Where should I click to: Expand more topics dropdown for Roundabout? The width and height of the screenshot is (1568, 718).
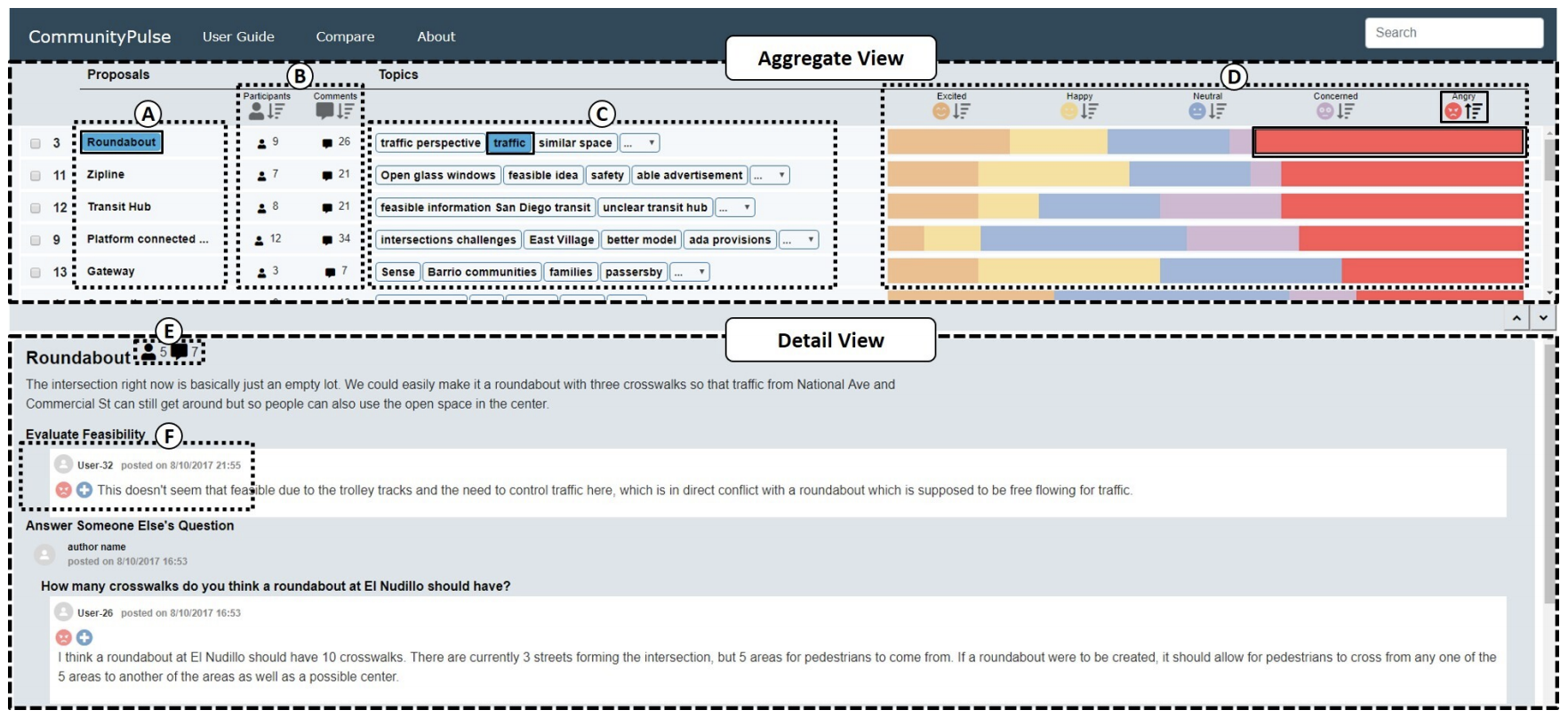pyautogui.click(x=640, y=143)
